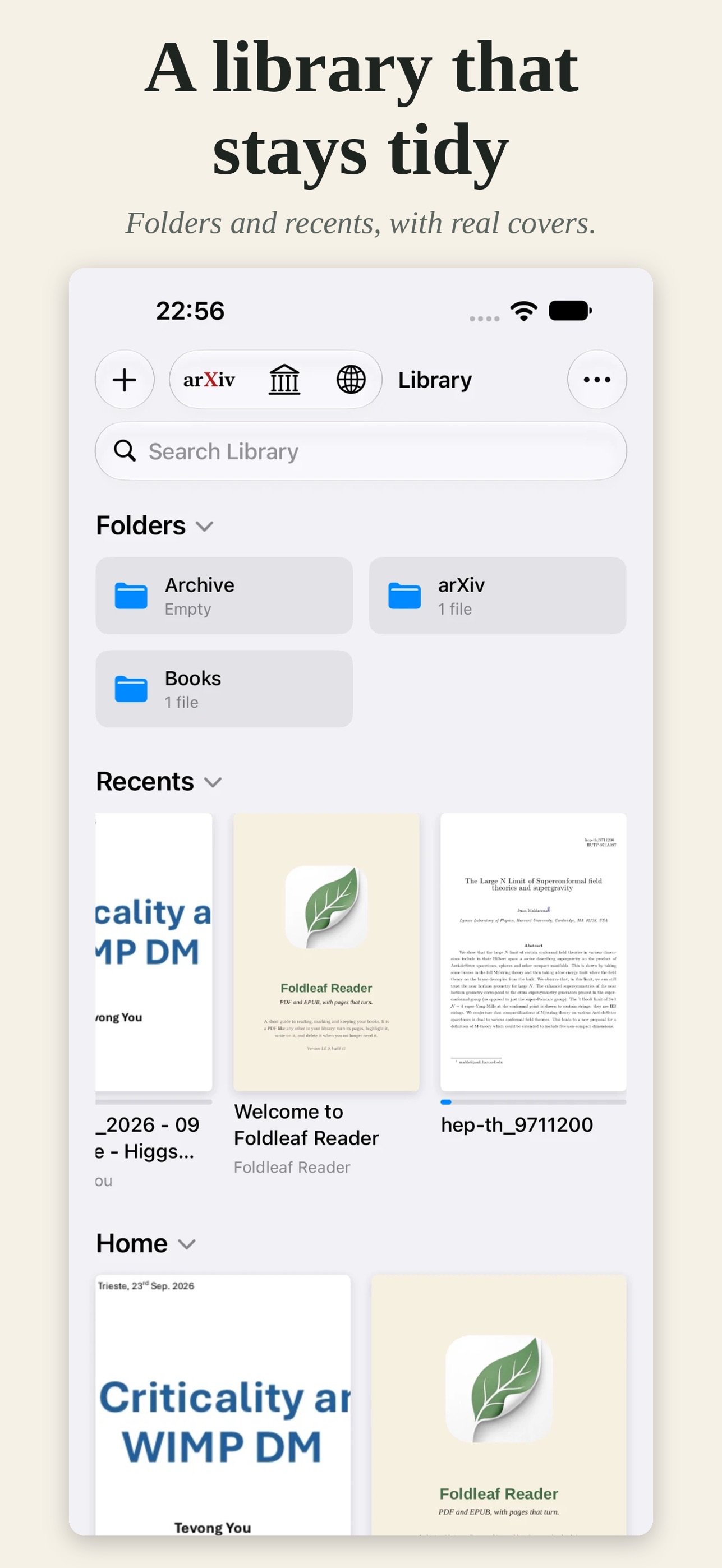
Task: Open the arXiv folder with 1 file
Action: [x=498, y=596]
